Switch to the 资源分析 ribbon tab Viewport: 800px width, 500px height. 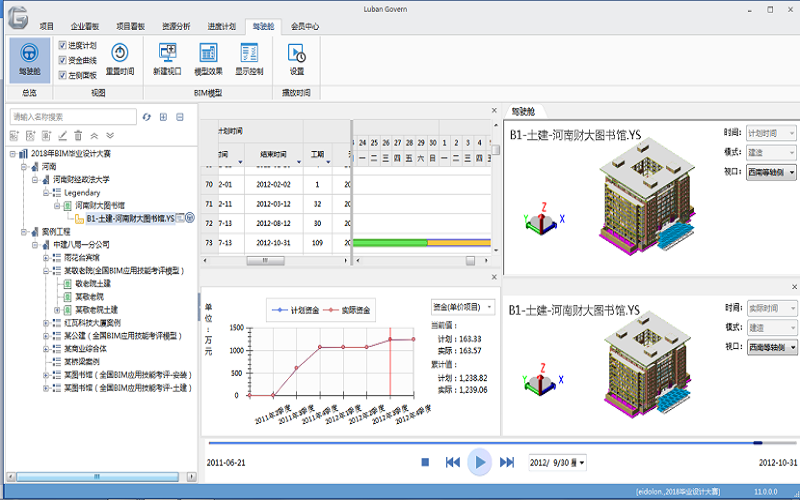point(176,26)
